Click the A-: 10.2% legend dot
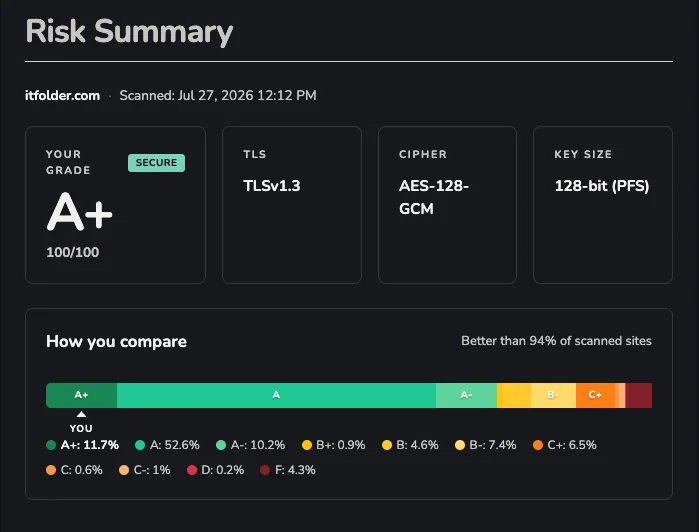Viewport: 699px width, 532px height. coord(221,445)
